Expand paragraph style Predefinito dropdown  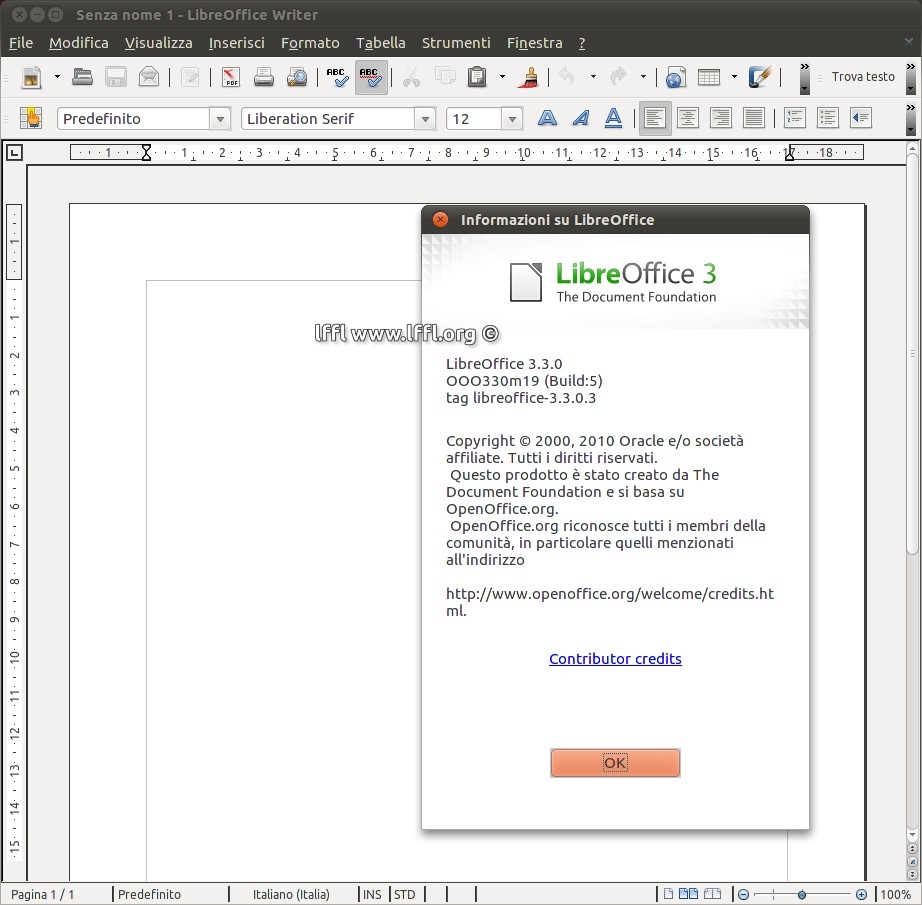220,119
